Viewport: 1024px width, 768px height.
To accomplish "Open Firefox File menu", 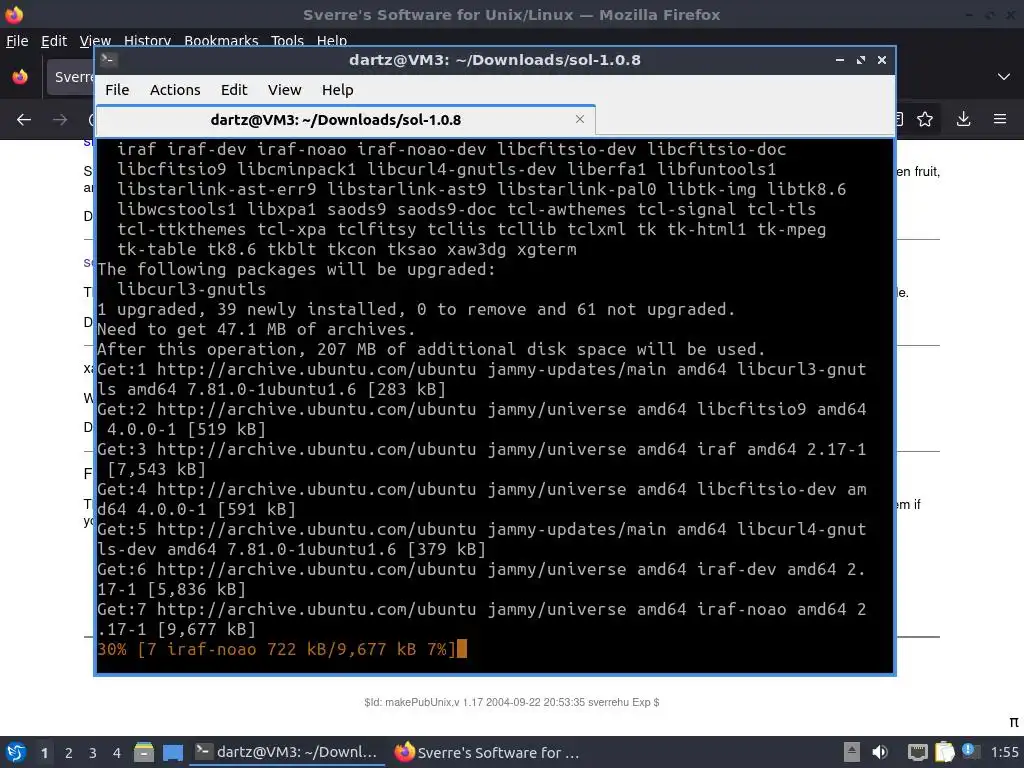I will (17, 40).
